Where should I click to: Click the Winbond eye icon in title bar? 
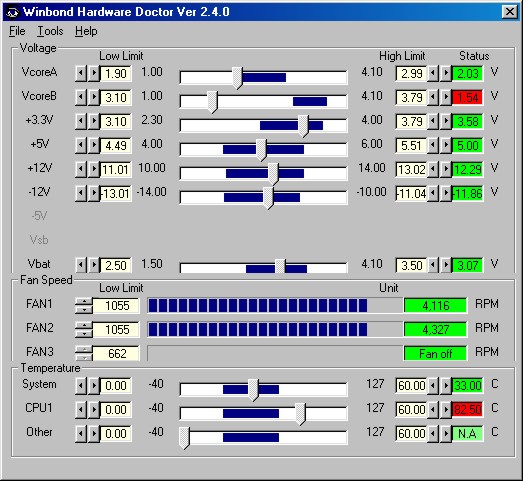pos(13,12)
